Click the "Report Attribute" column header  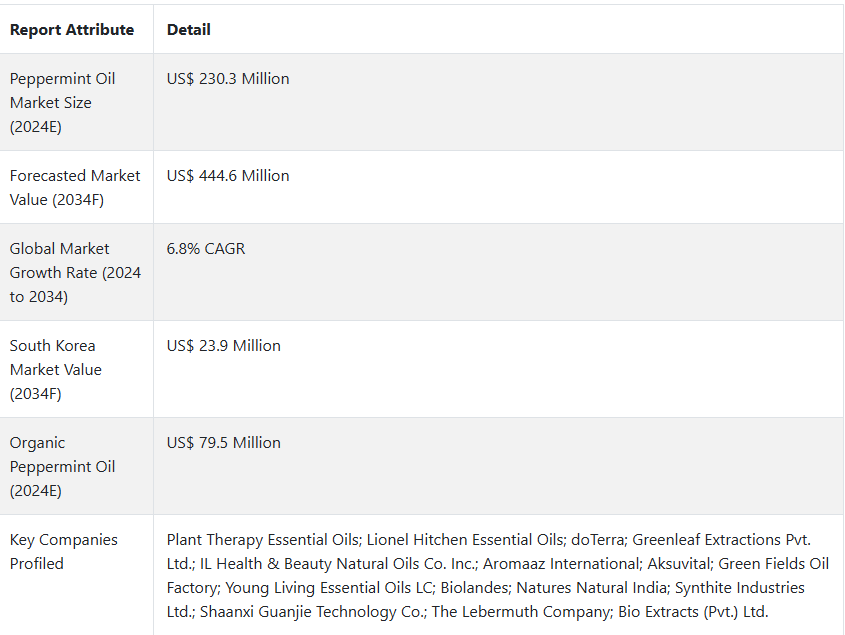point(72,30)
